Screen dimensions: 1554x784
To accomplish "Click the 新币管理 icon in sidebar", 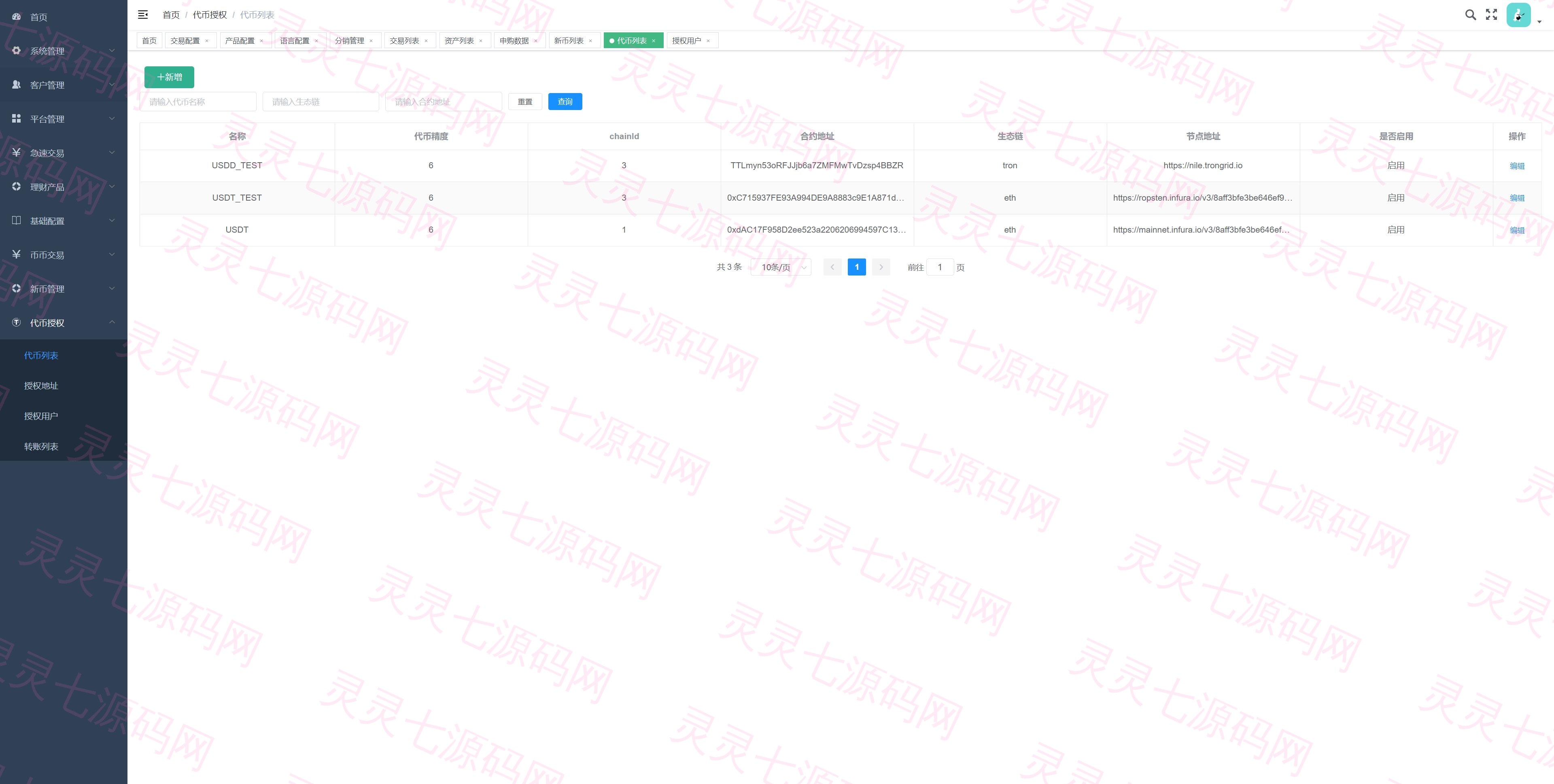I will [x=16, y=288].
